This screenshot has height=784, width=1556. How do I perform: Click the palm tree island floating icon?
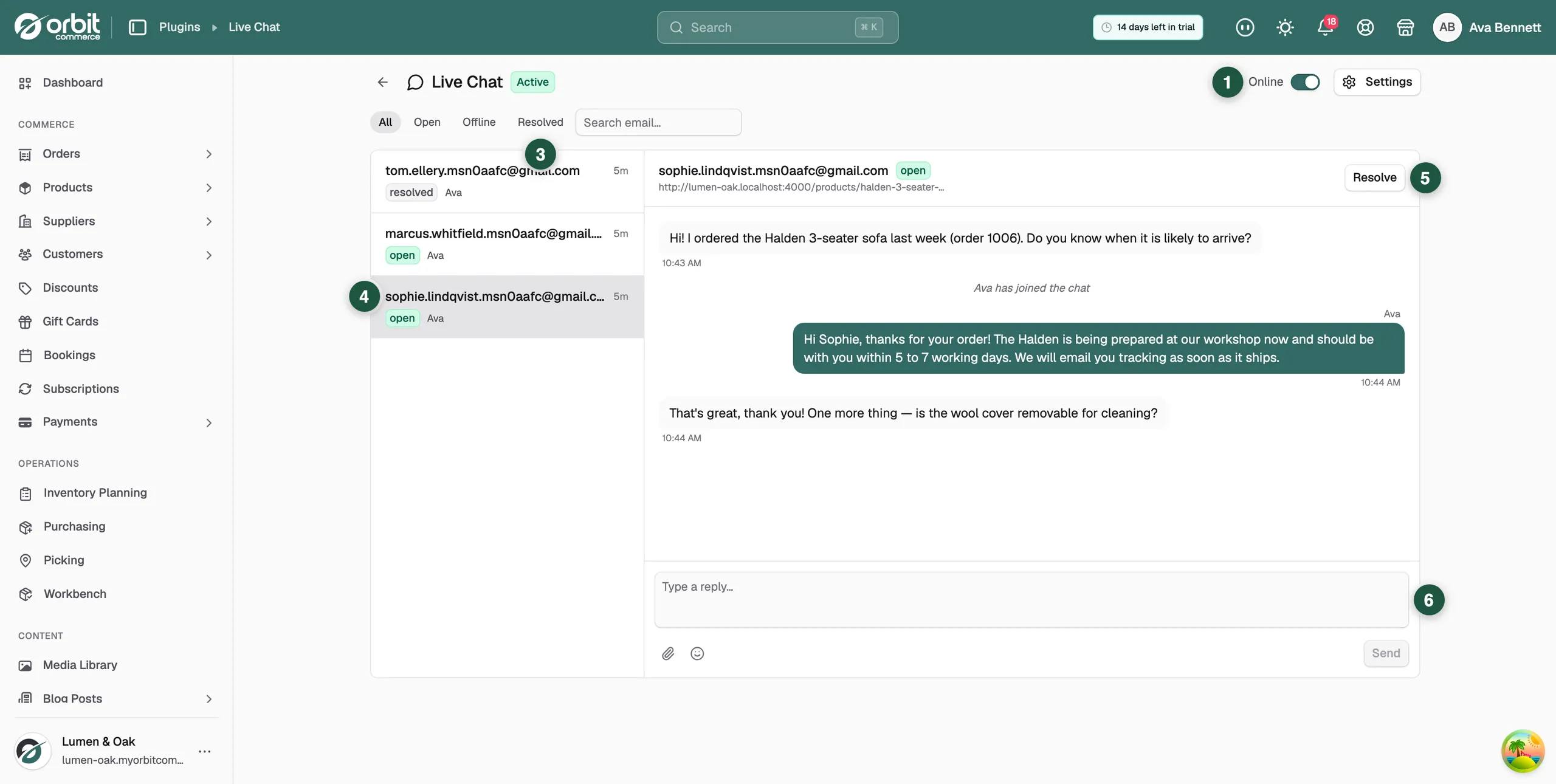click(x=1523, y=751)
